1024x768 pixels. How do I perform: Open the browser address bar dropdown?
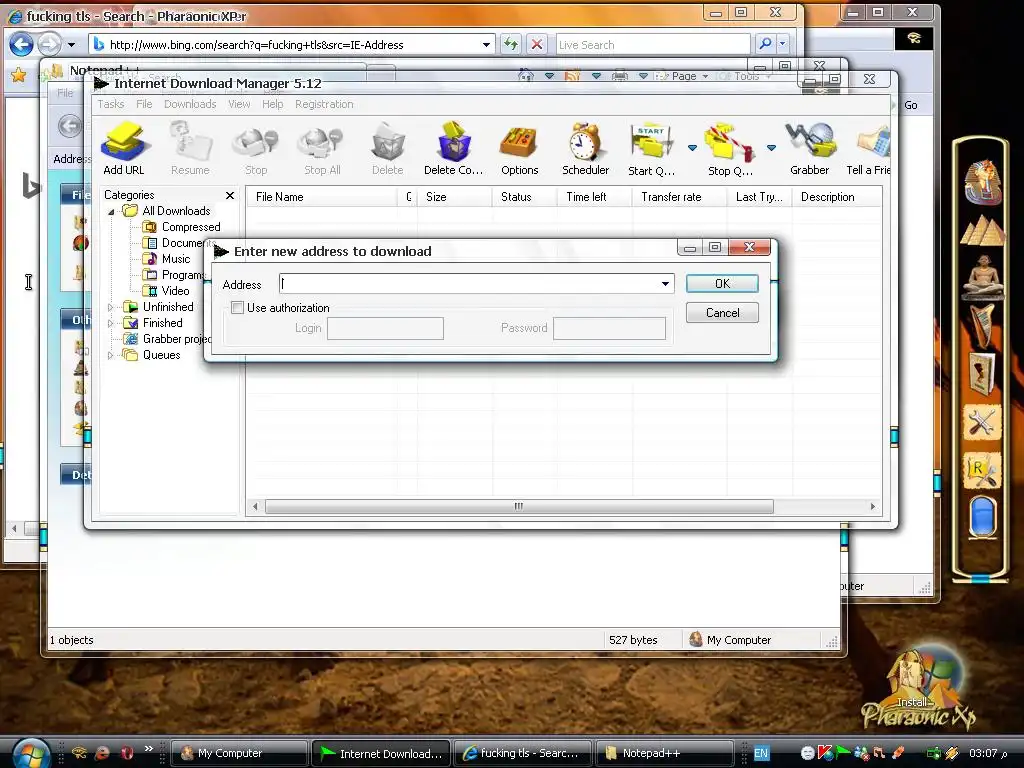point(487,44)
